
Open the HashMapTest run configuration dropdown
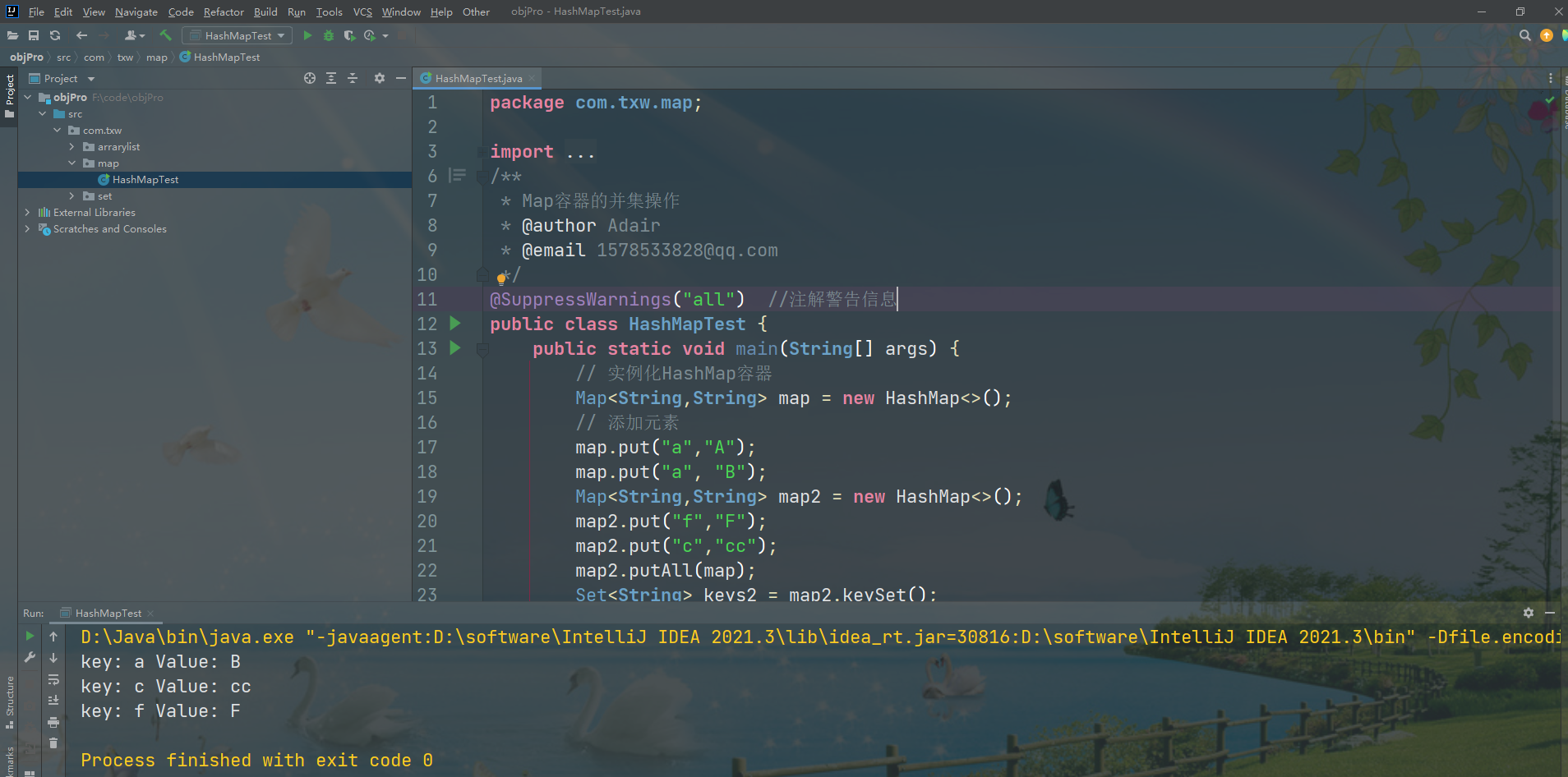(x=238, y=35)
